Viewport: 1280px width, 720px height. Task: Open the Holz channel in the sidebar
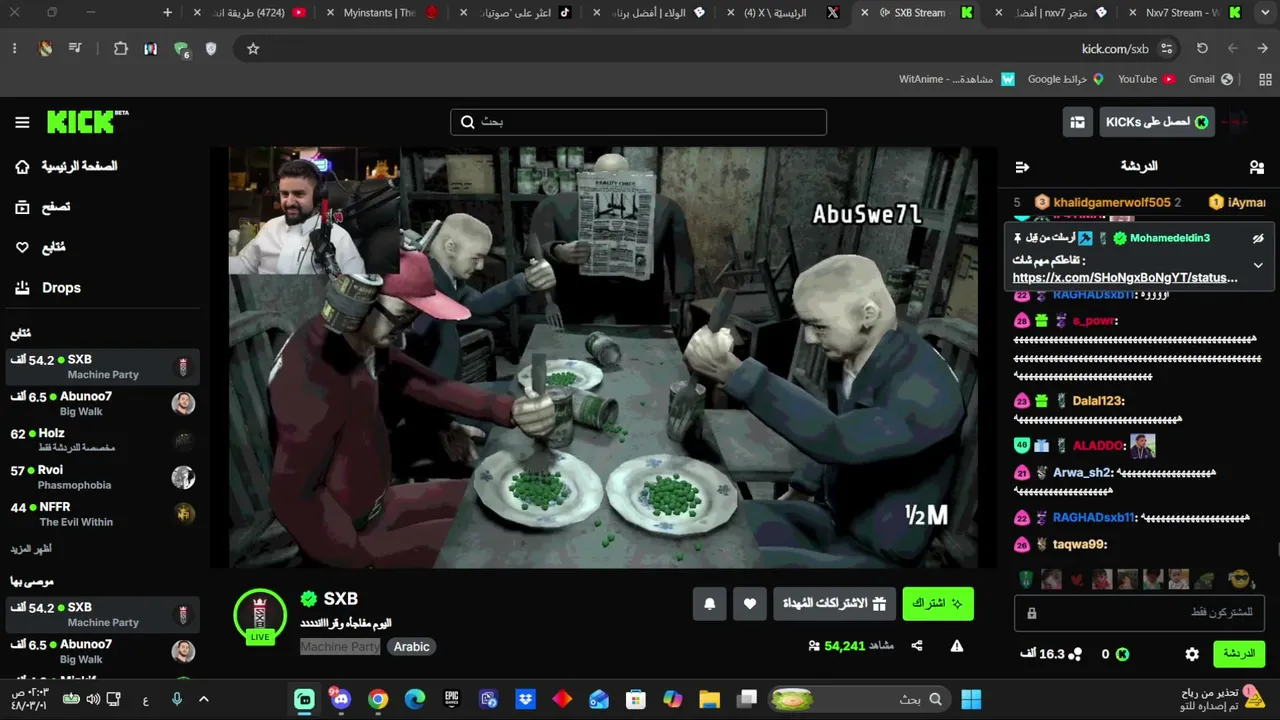coord(103,441)
